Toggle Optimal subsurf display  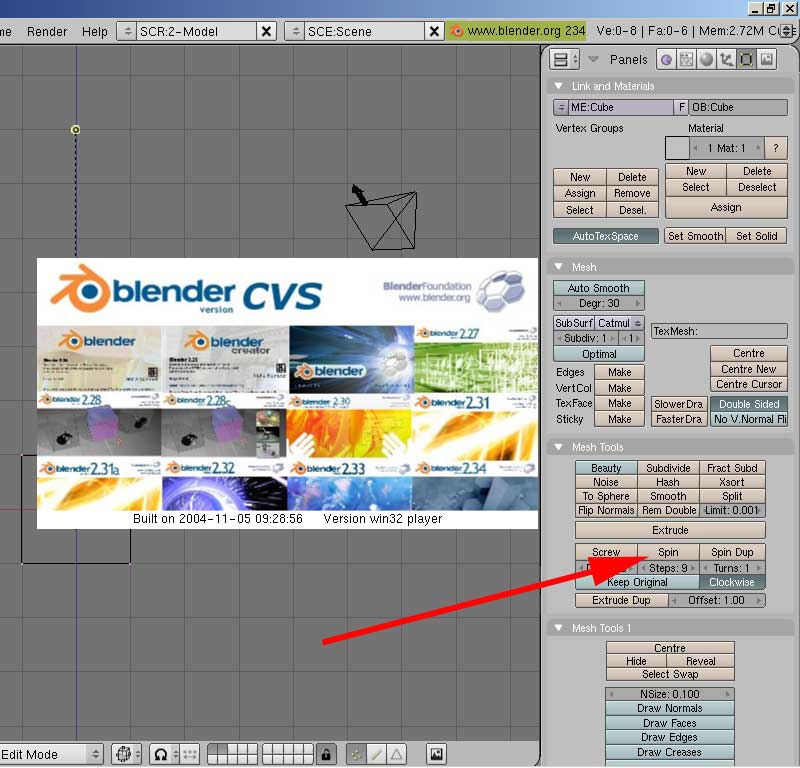coord(598,354)
